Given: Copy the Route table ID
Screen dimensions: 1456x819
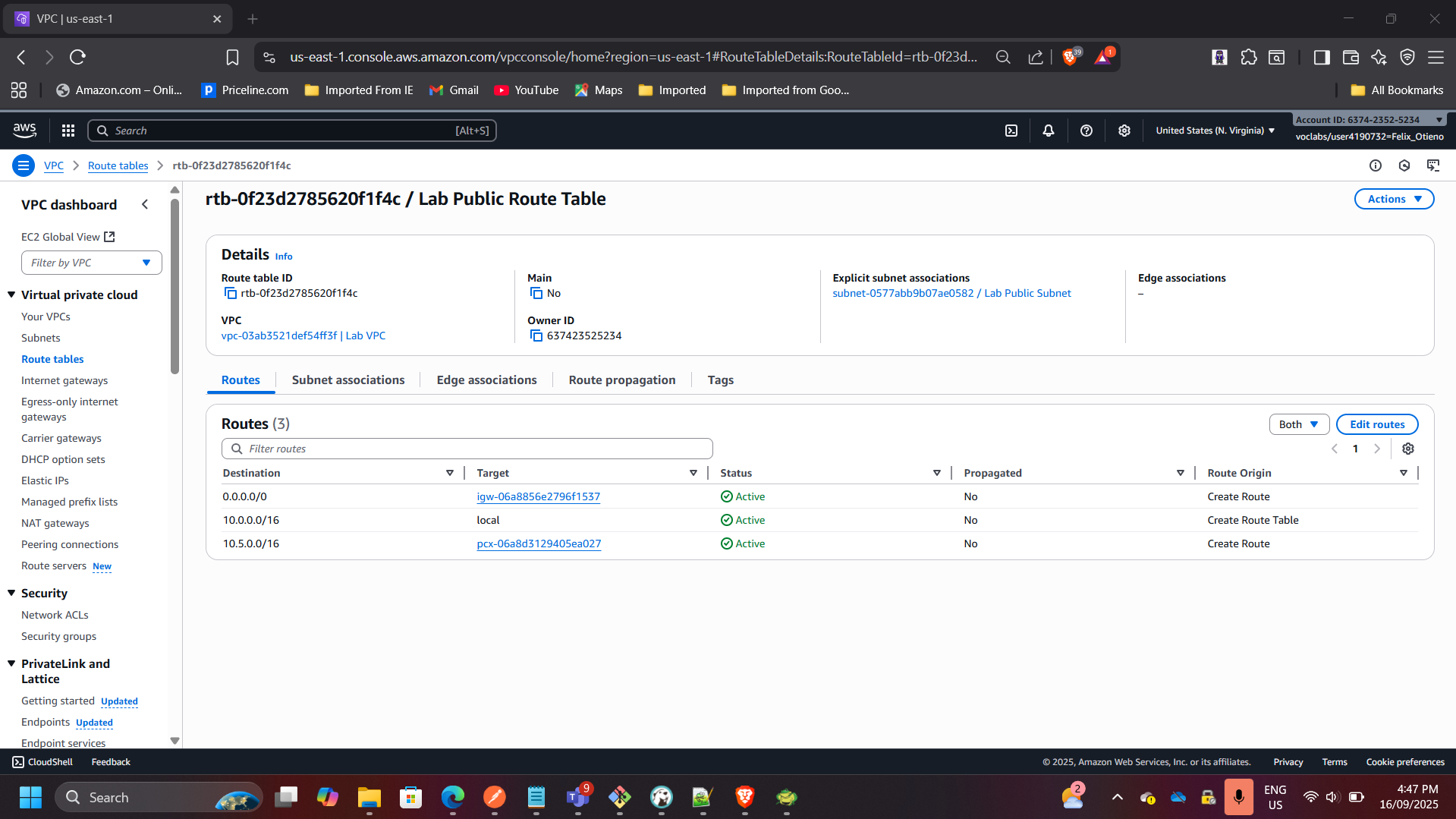Looking at the screenshot, I should [x=230, y=294].
